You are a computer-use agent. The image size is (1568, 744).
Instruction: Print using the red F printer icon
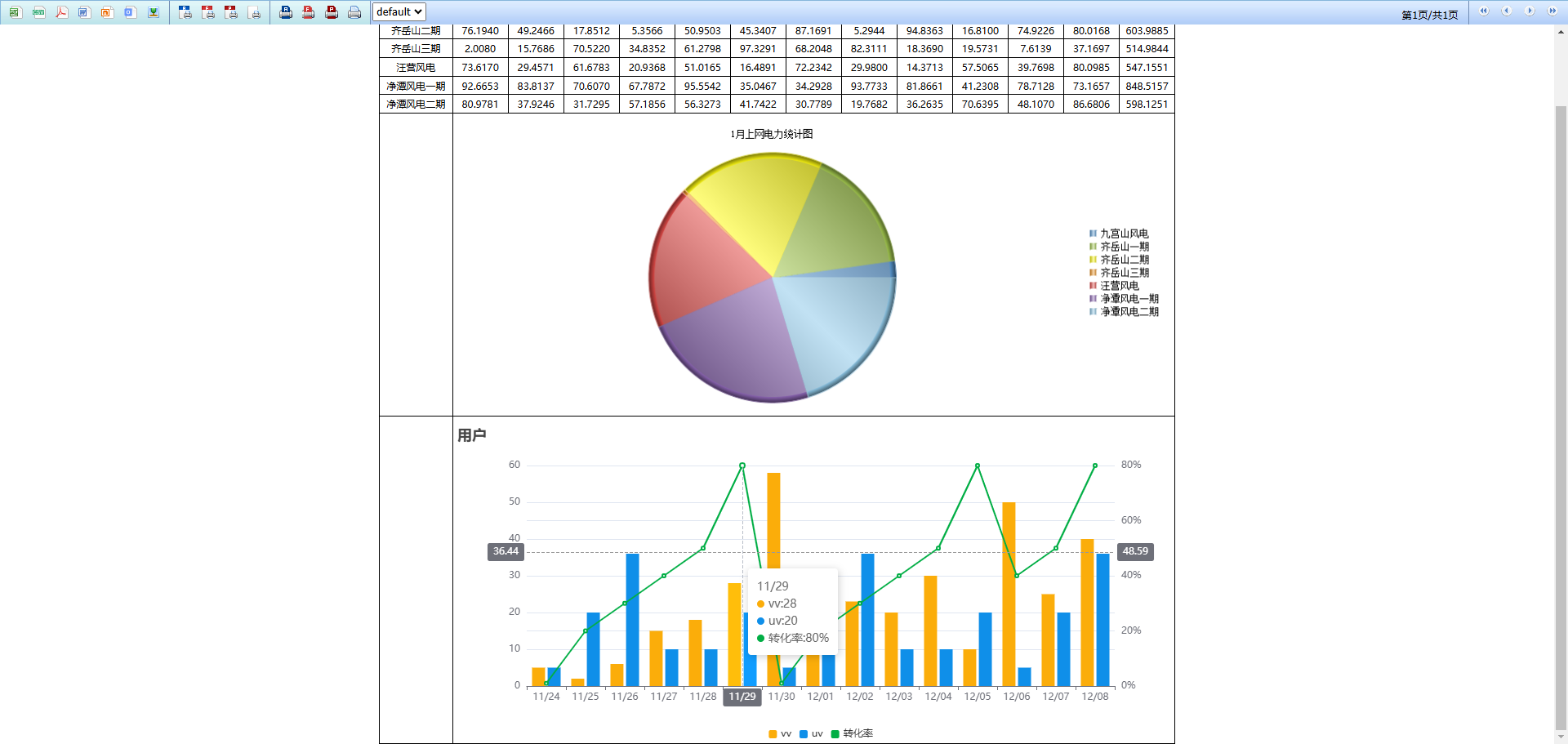point(309,12)
